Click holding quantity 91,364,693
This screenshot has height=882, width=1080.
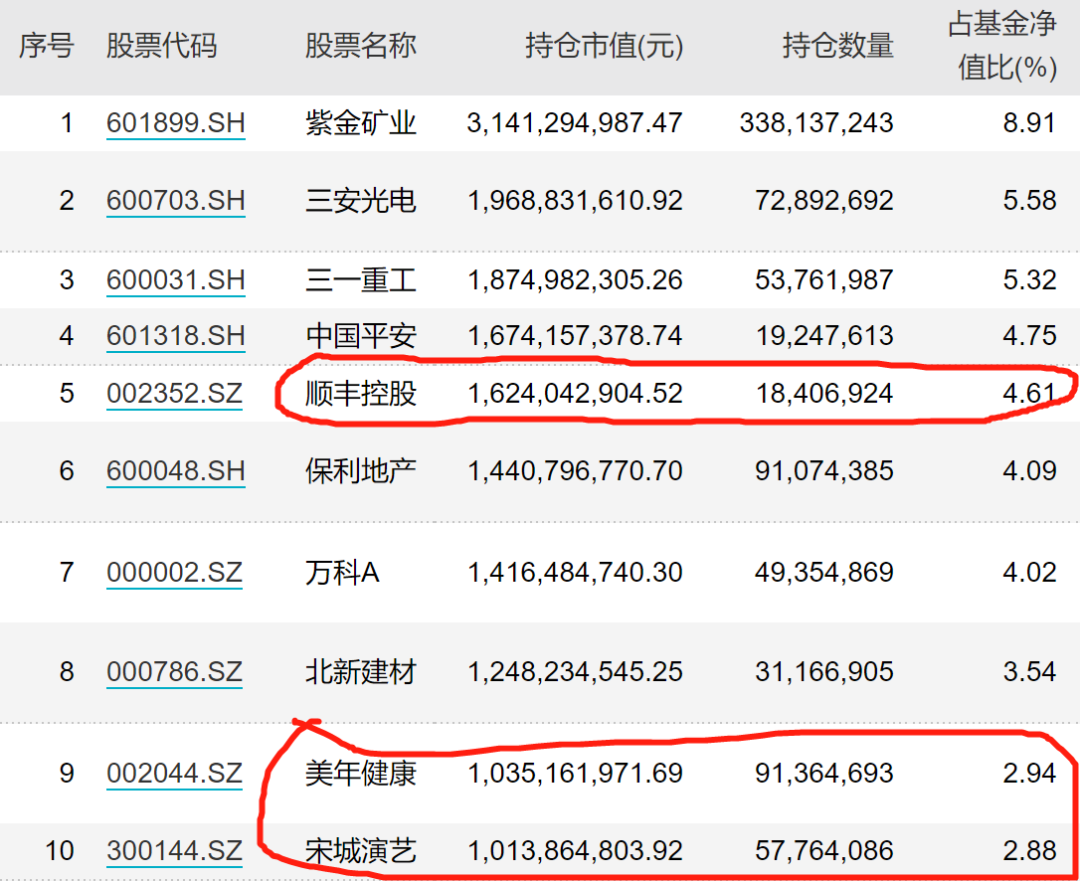click(824, 773)
